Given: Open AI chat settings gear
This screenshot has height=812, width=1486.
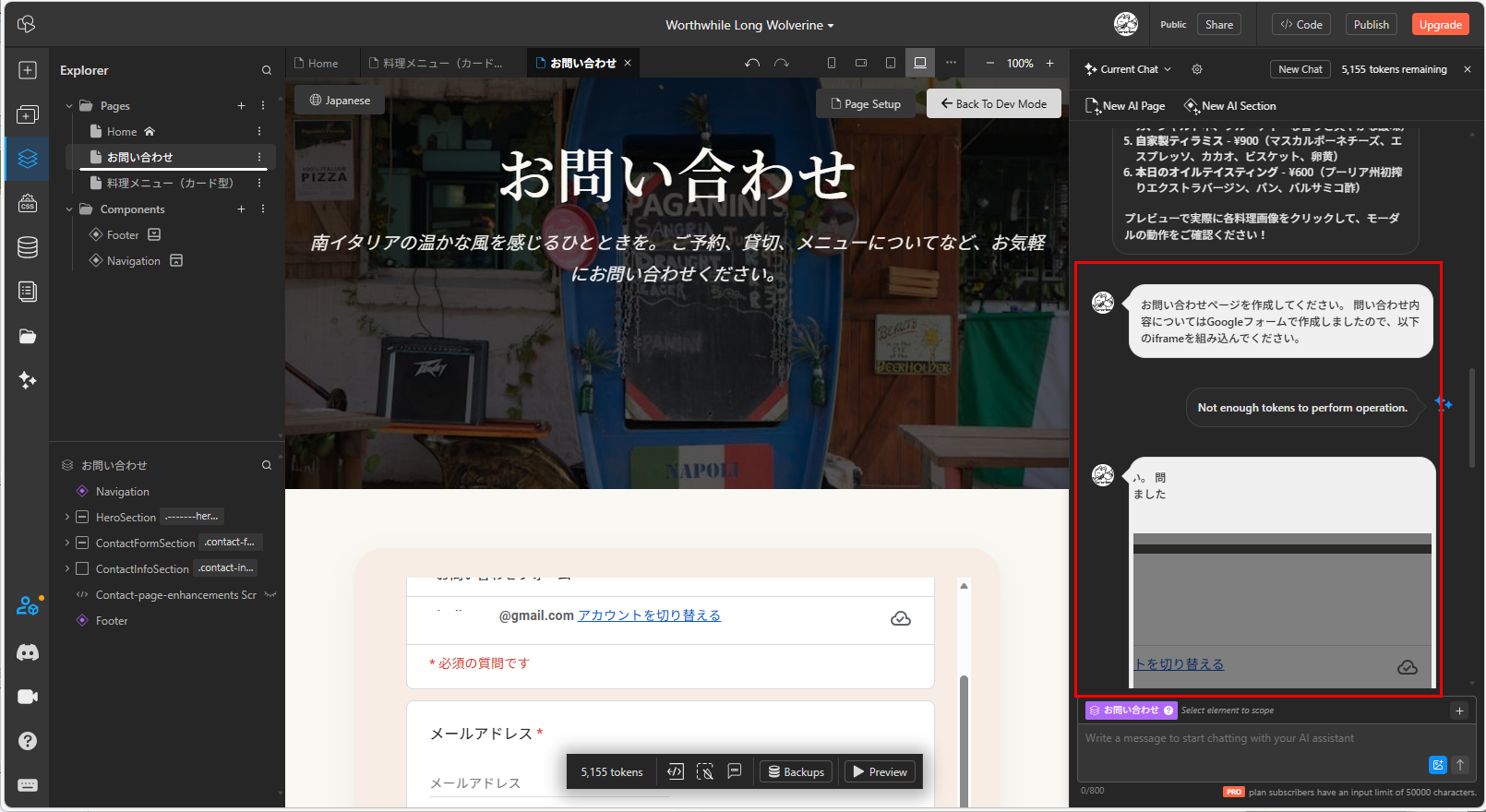Looking at the screenshot, I should 1197,69.
